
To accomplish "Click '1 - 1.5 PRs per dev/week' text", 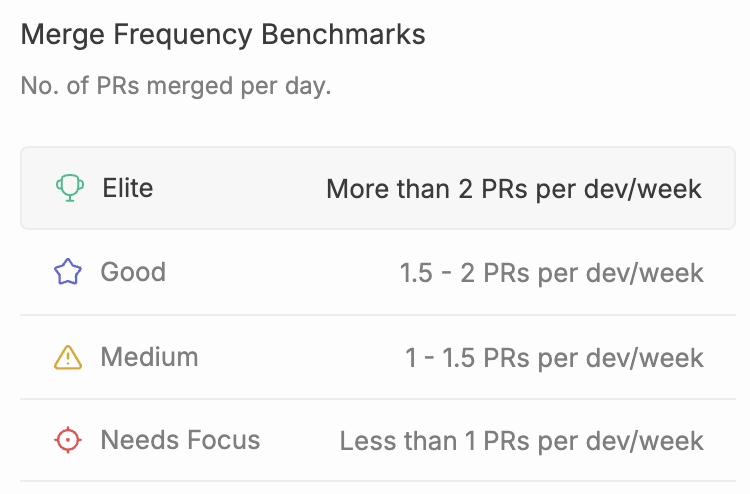I will coord(554,358).
